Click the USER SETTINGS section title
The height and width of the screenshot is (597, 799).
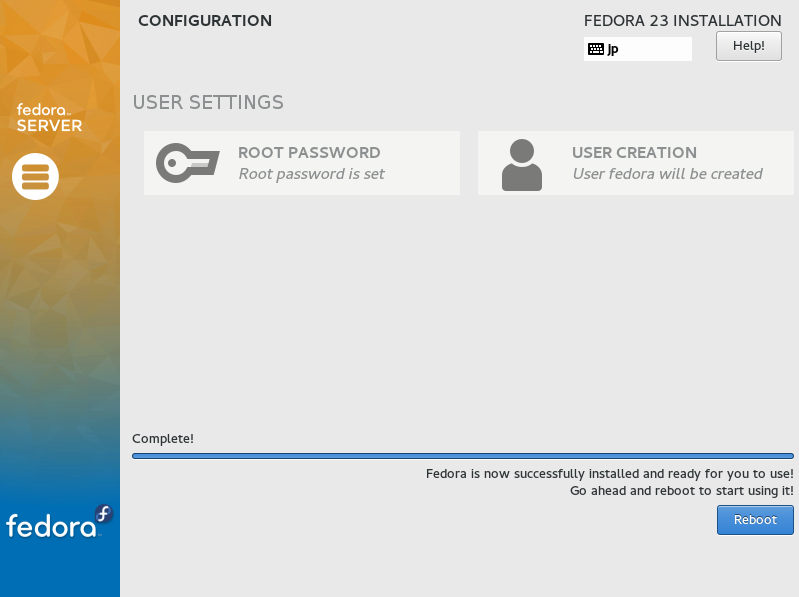[x=208, y=102]
